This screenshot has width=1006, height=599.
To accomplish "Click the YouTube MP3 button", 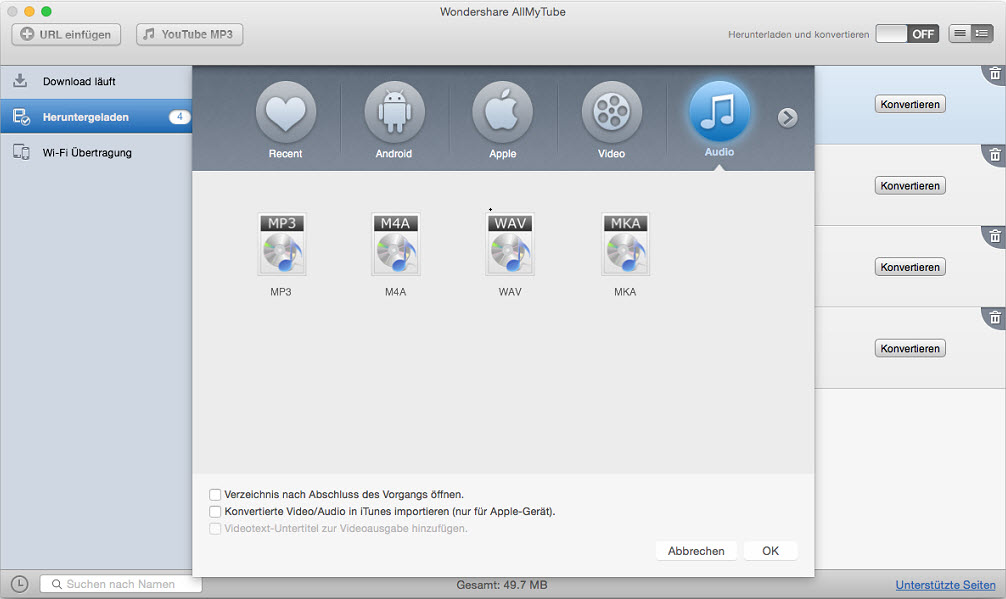I will click(x=189, y=34).
